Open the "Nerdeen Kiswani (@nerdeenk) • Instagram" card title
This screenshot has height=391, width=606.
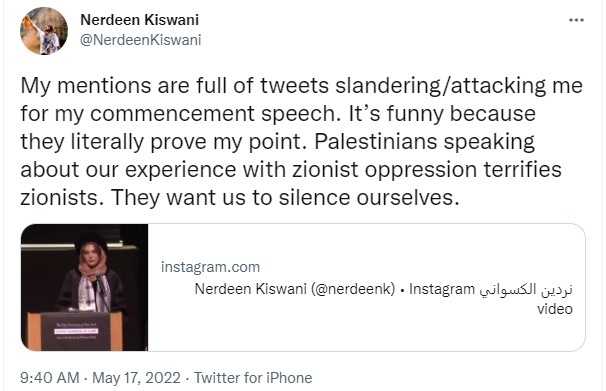pyautogui.click(x=334, y=289)
